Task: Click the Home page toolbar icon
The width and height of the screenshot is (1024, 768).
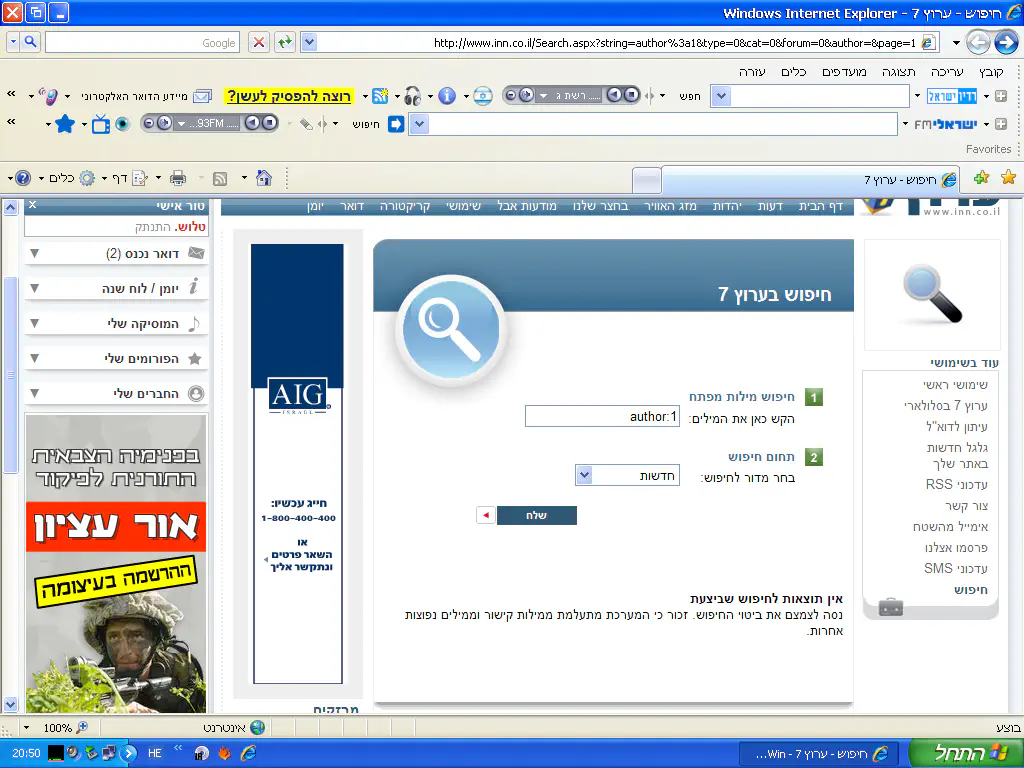Action: 264,178
